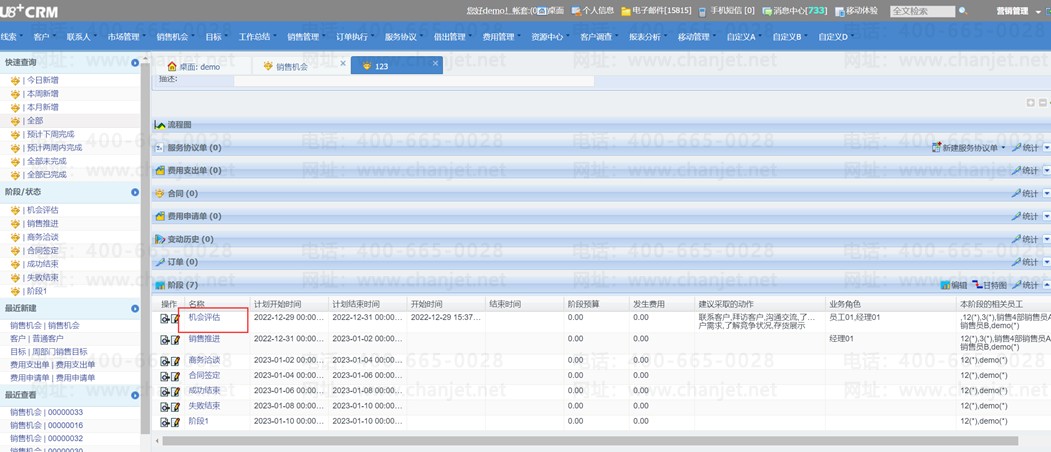The width and height of the screenshot is (1051, 452).
Task: Open 消息中心 notifications
Action: click(x=793, y=11)
